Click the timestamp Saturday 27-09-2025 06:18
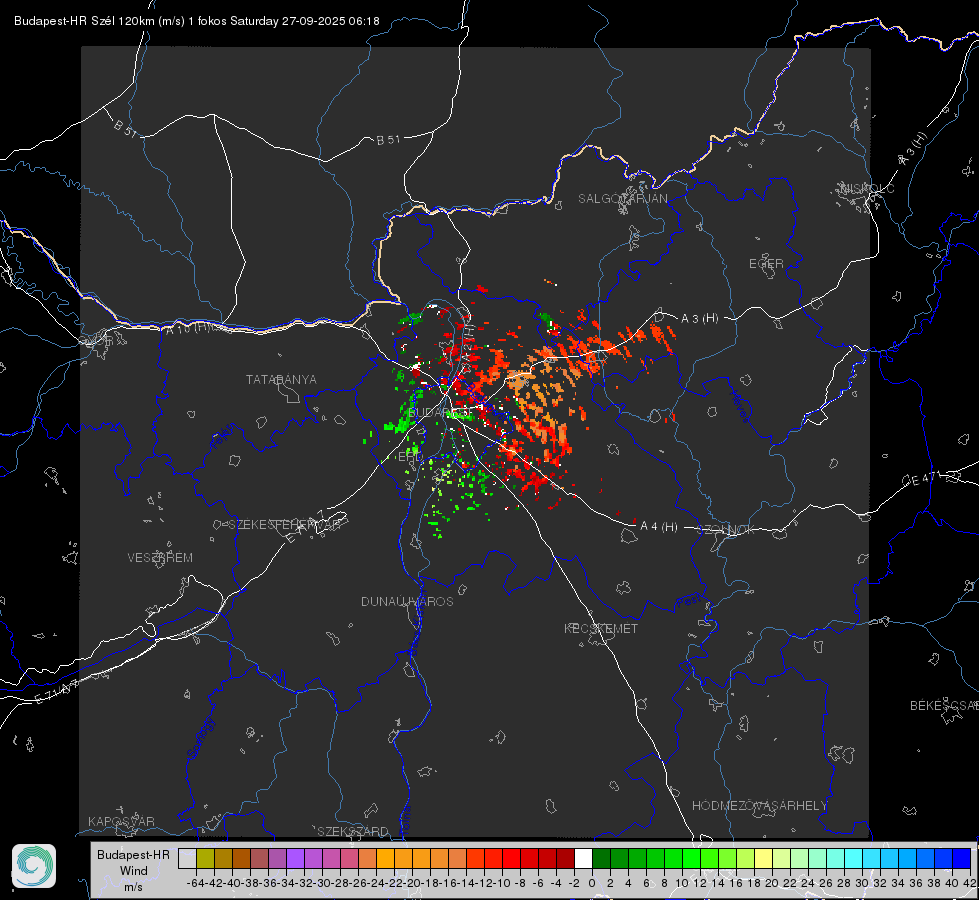Screen dimensions: 979x900 [305, 21]
